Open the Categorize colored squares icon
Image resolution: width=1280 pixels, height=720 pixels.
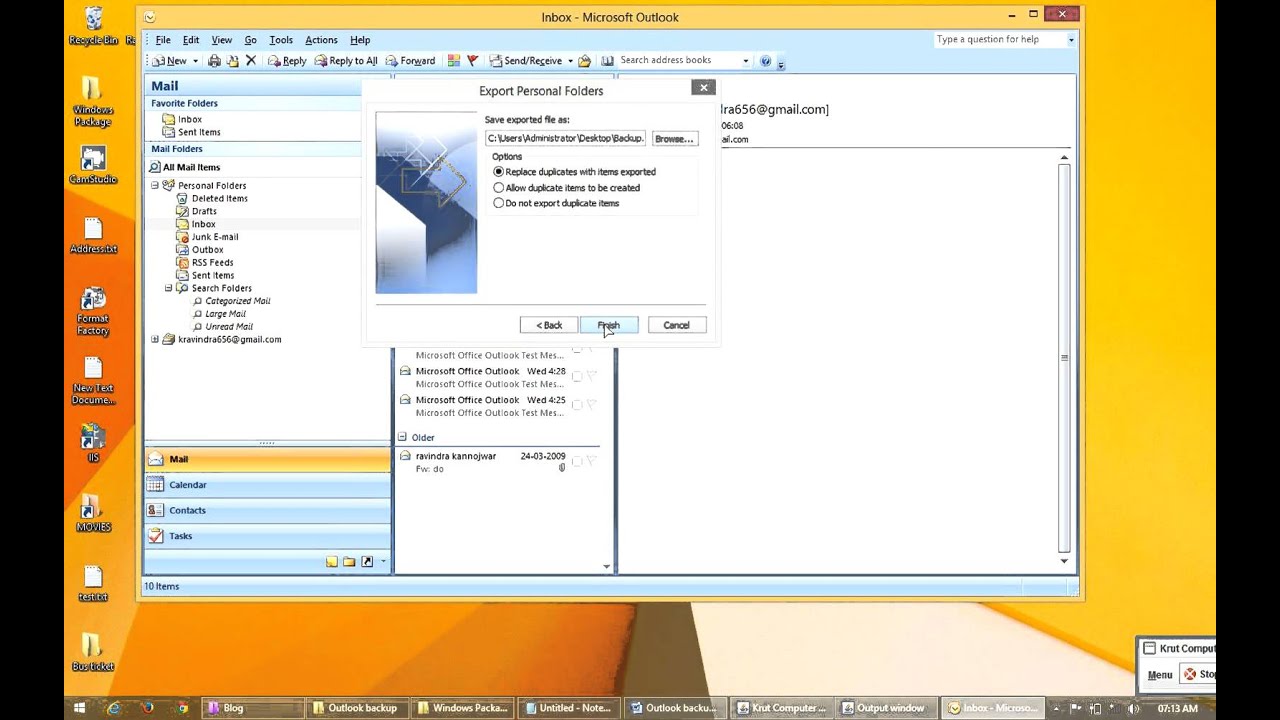454,61
